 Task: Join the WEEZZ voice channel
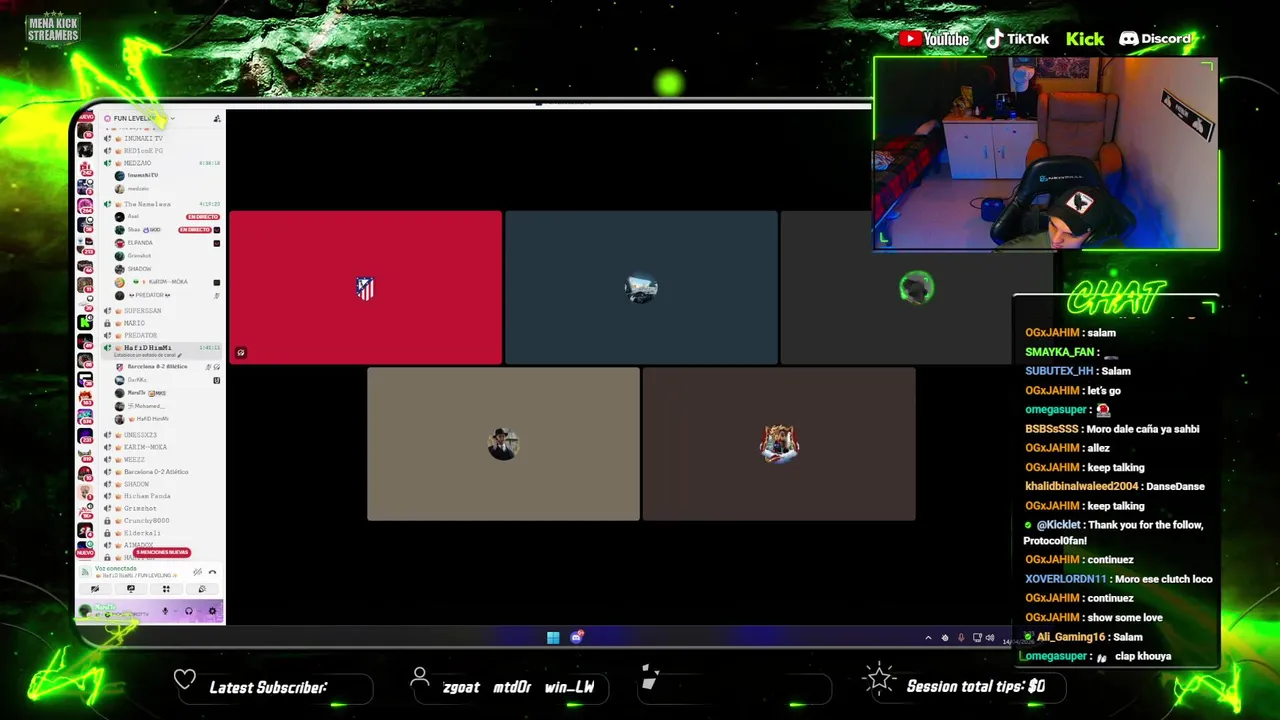[x=134, y=459]
